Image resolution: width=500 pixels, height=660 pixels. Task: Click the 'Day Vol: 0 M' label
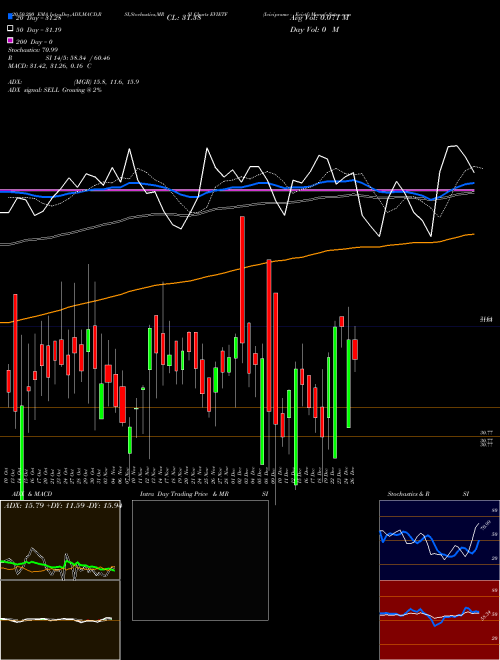point(314,30)
